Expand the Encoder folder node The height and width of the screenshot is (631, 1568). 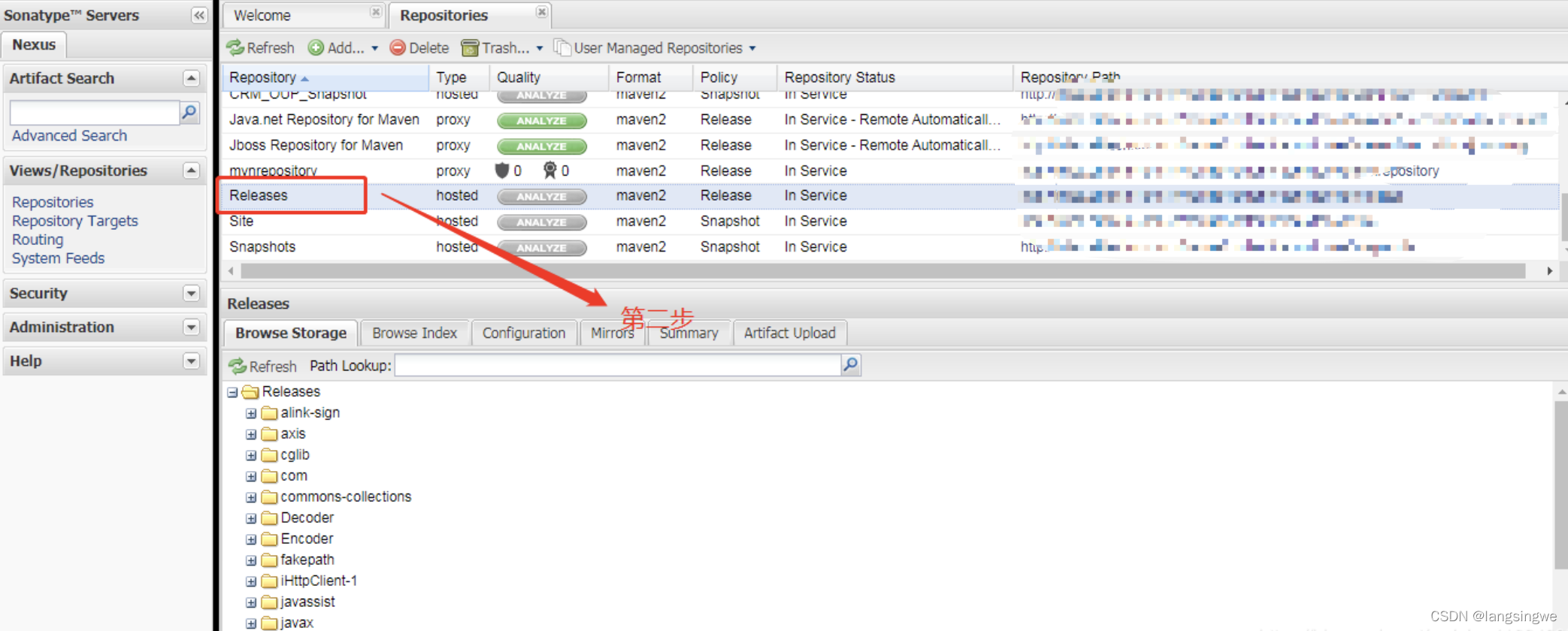pyautogui.click(x=251, y=539)
